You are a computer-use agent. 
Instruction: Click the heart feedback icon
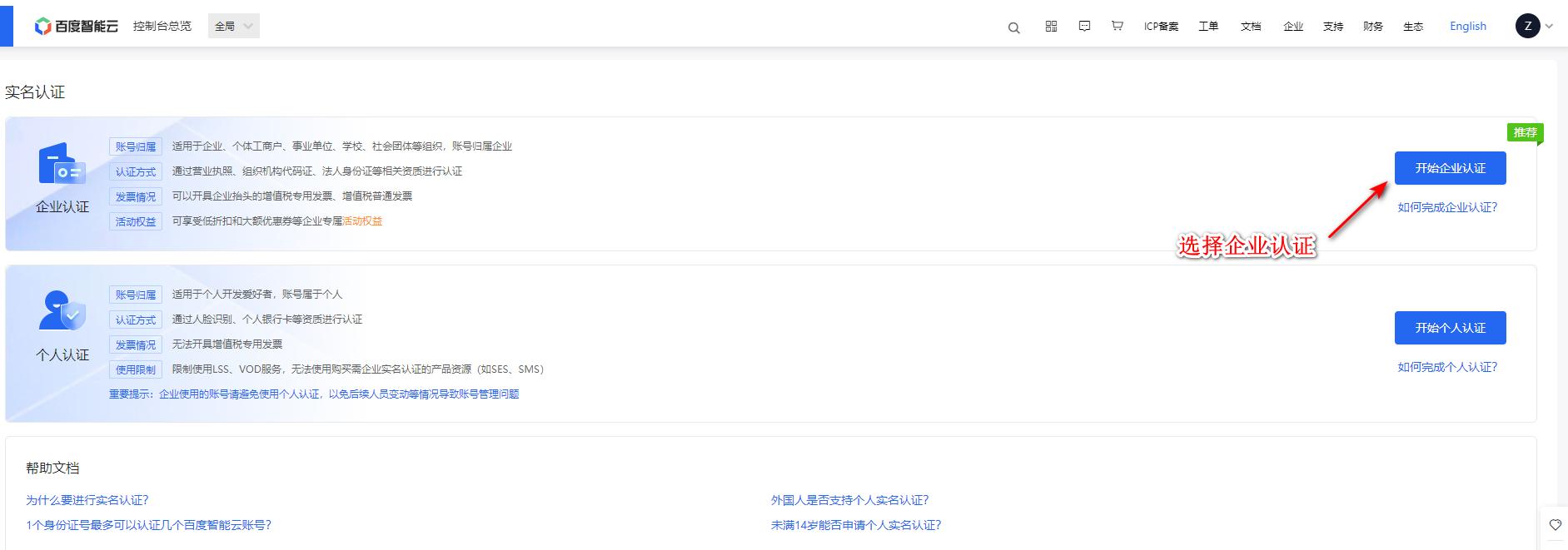click(1555, 525)
